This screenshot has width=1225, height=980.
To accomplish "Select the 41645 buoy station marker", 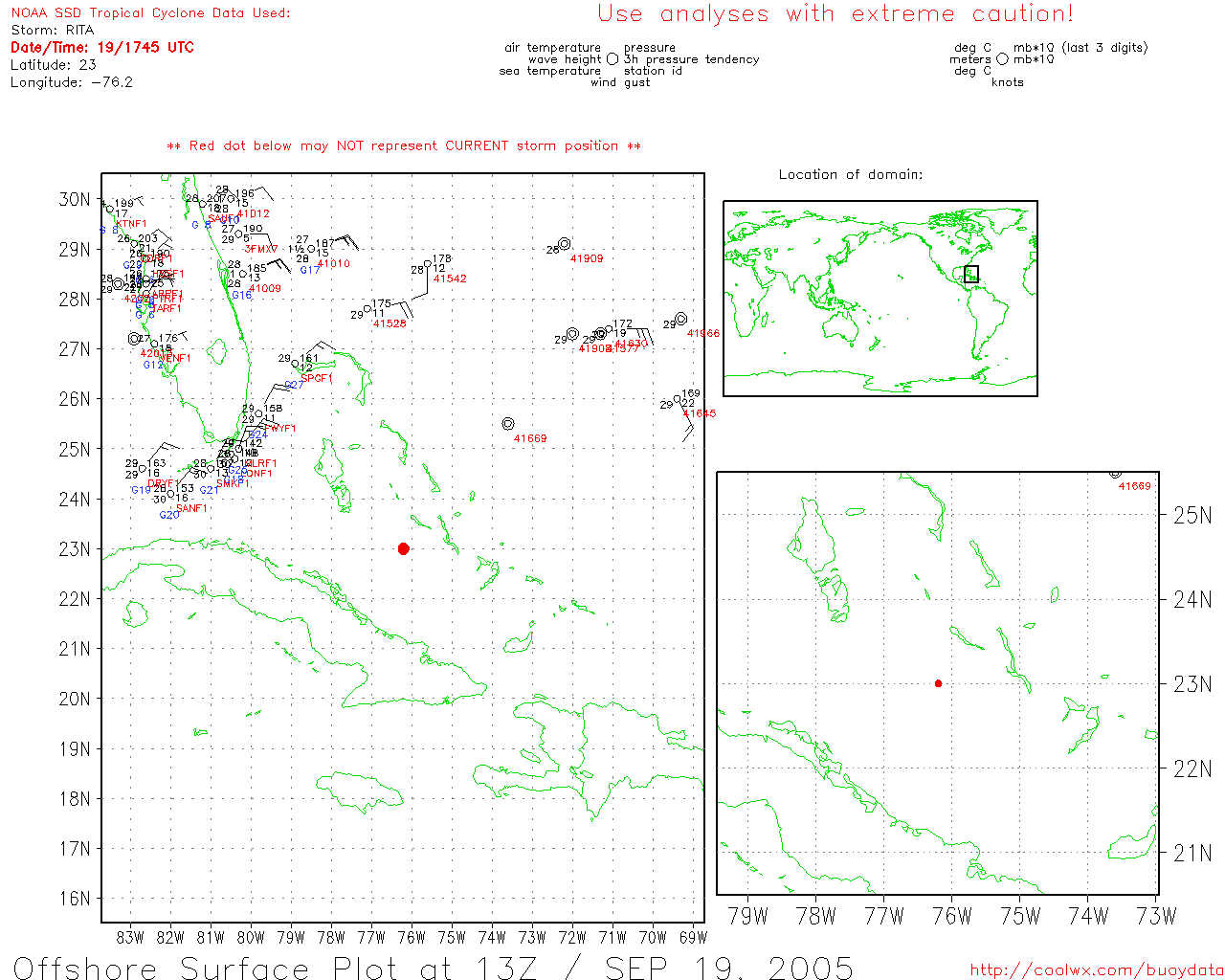I will click(678, 399).
